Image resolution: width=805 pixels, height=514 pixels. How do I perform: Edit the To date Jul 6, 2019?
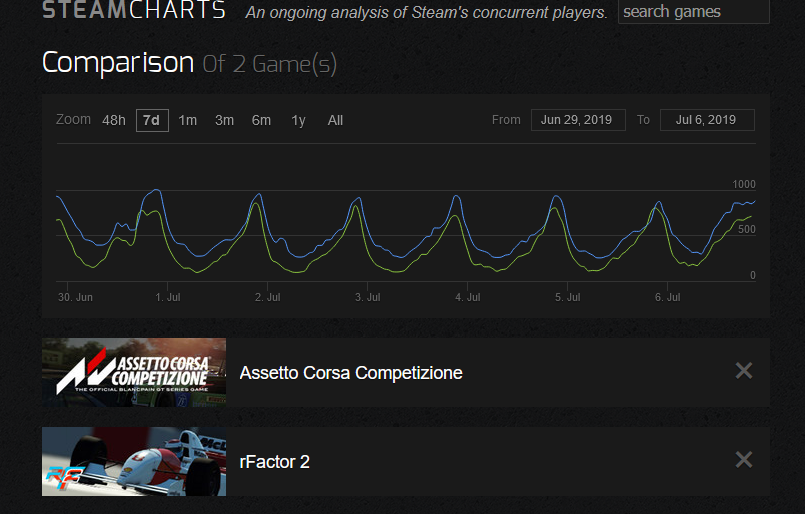707,120
